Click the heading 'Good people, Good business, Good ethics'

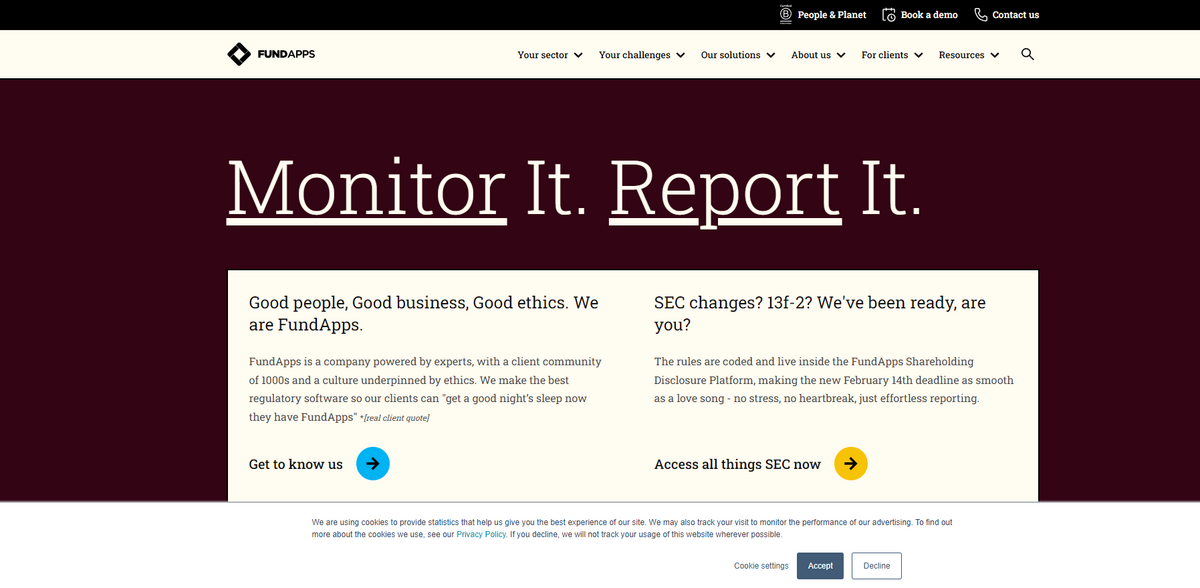(x=423, y=313)
